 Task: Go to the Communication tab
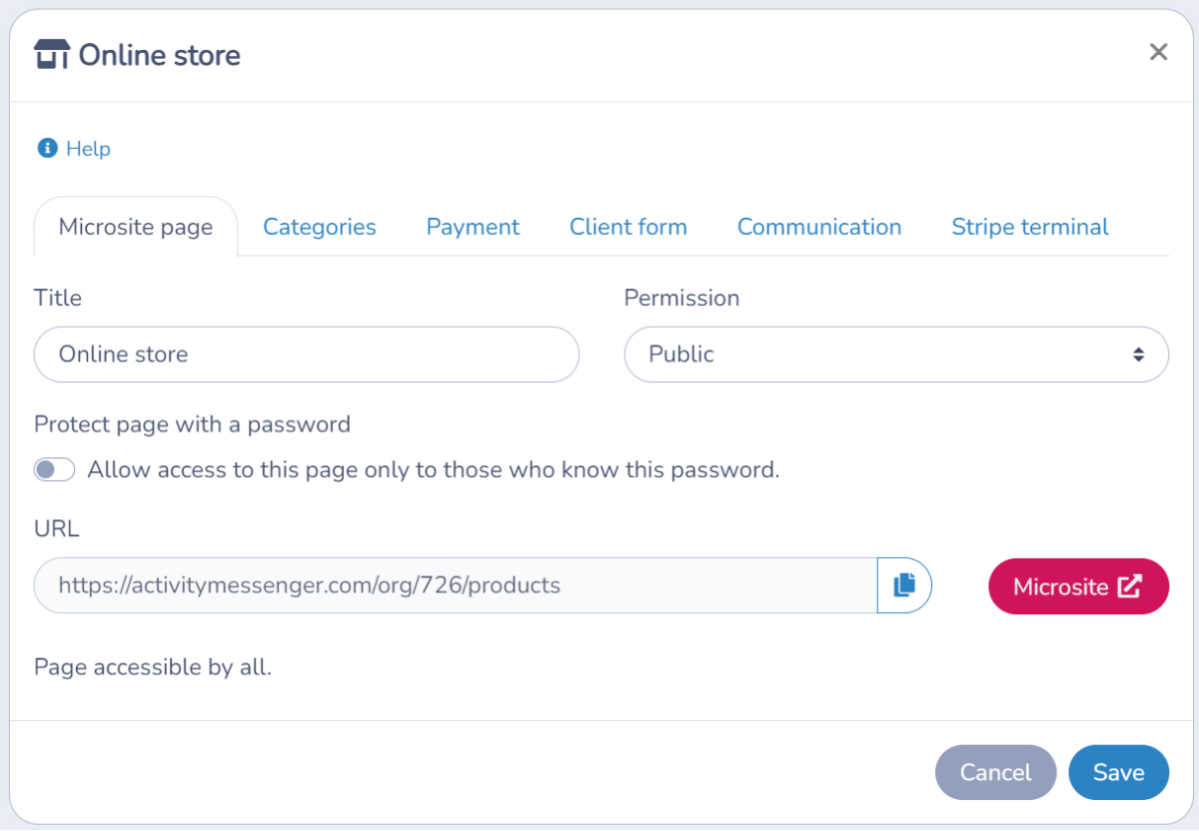(819, 227)
